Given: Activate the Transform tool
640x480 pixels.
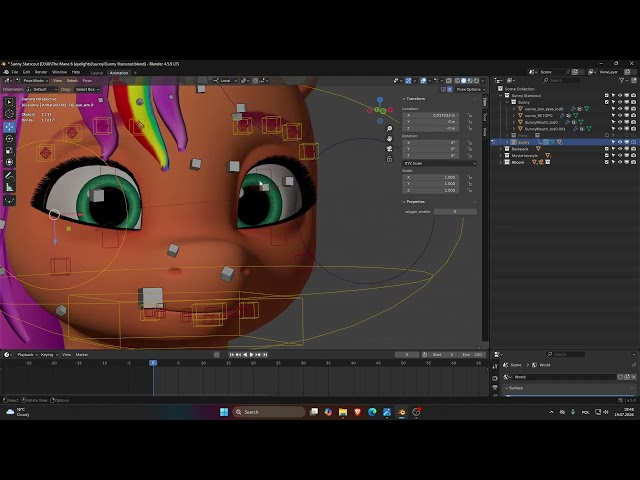Looking at the screenshot, I should [9, 162].
